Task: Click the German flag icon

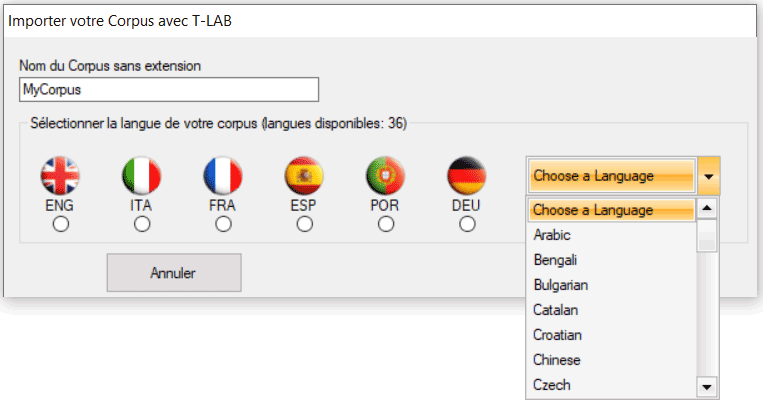Action: click(x=467, y=176)
